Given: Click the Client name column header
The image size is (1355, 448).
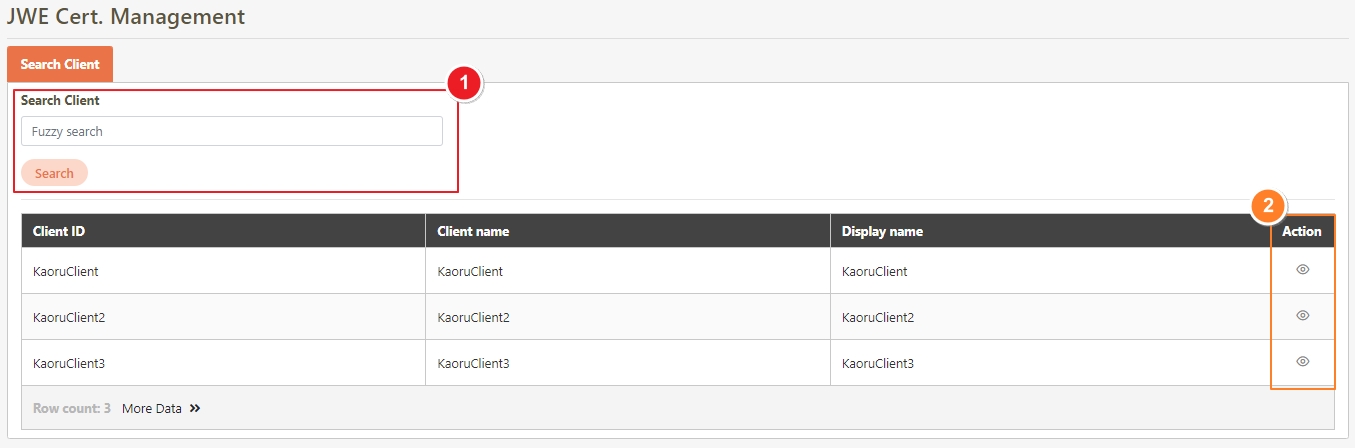Looking at the screenshot, I should pyautogui.click(x=473, y=231).
